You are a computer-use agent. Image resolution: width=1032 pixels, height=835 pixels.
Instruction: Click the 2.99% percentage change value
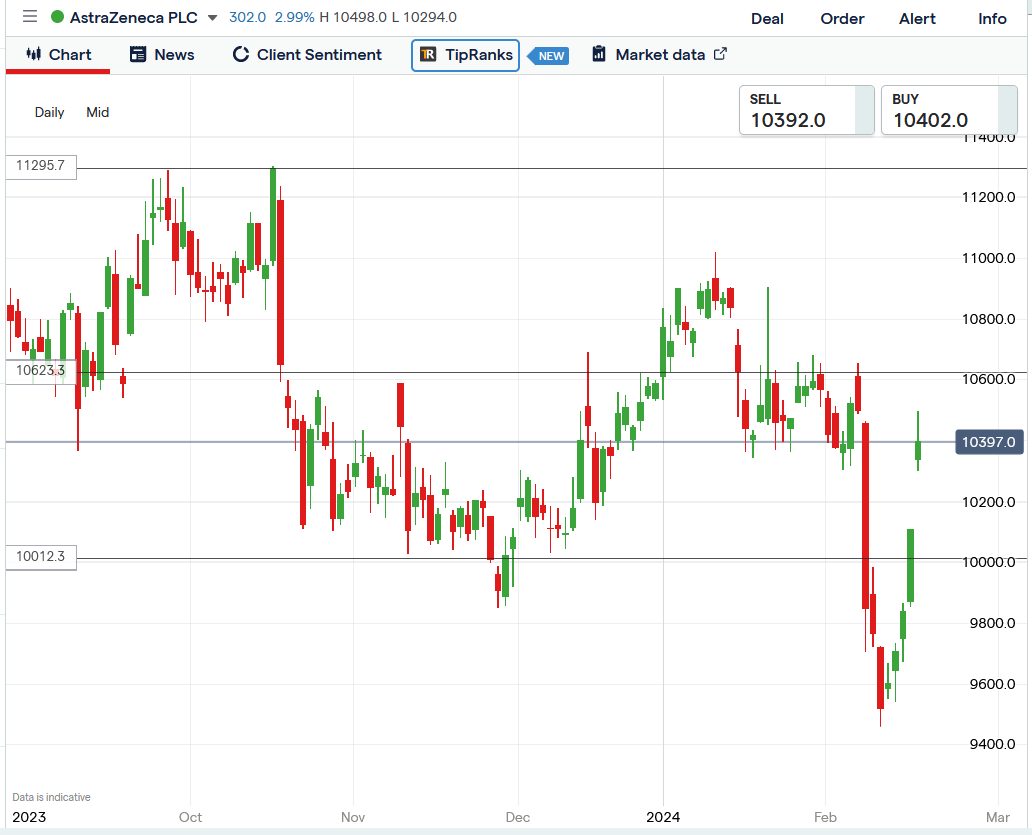pos(294,17)
